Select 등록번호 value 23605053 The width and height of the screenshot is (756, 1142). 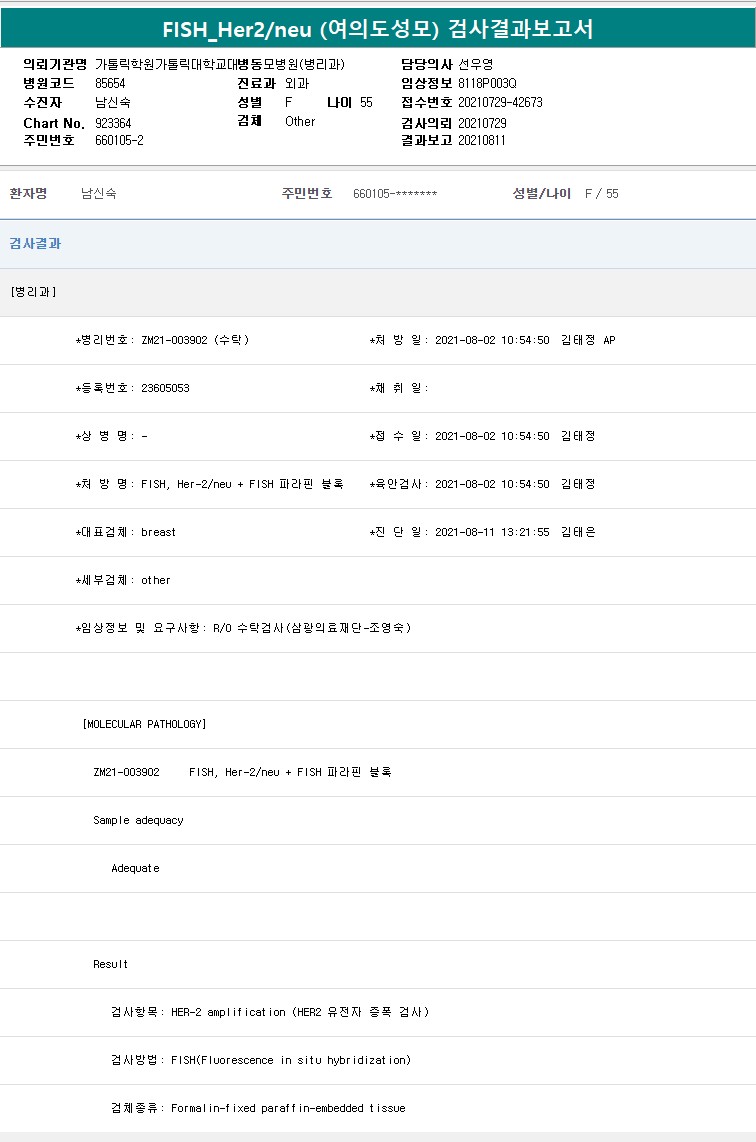pyautogui.click(x=165, y=388)
